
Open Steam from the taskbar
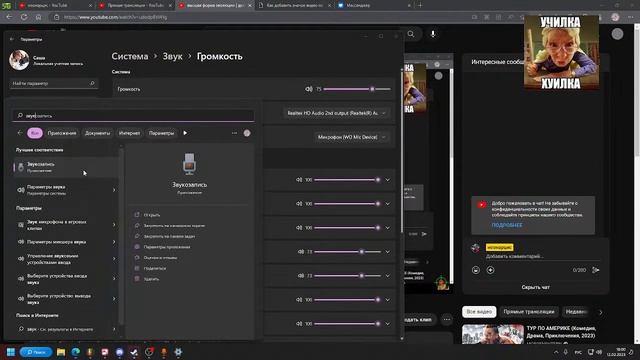134,352
